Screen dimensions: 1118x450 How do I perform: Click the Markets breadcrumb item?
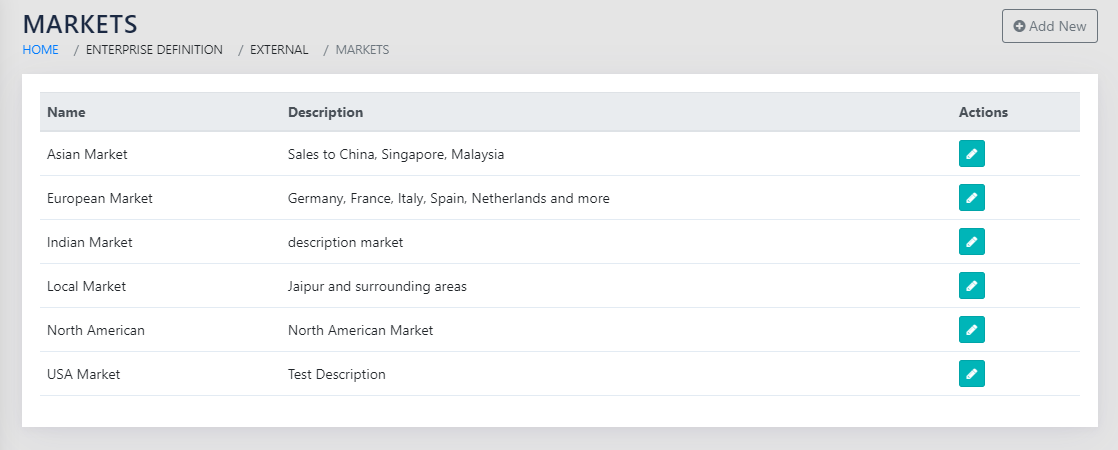tap(362, 49)
